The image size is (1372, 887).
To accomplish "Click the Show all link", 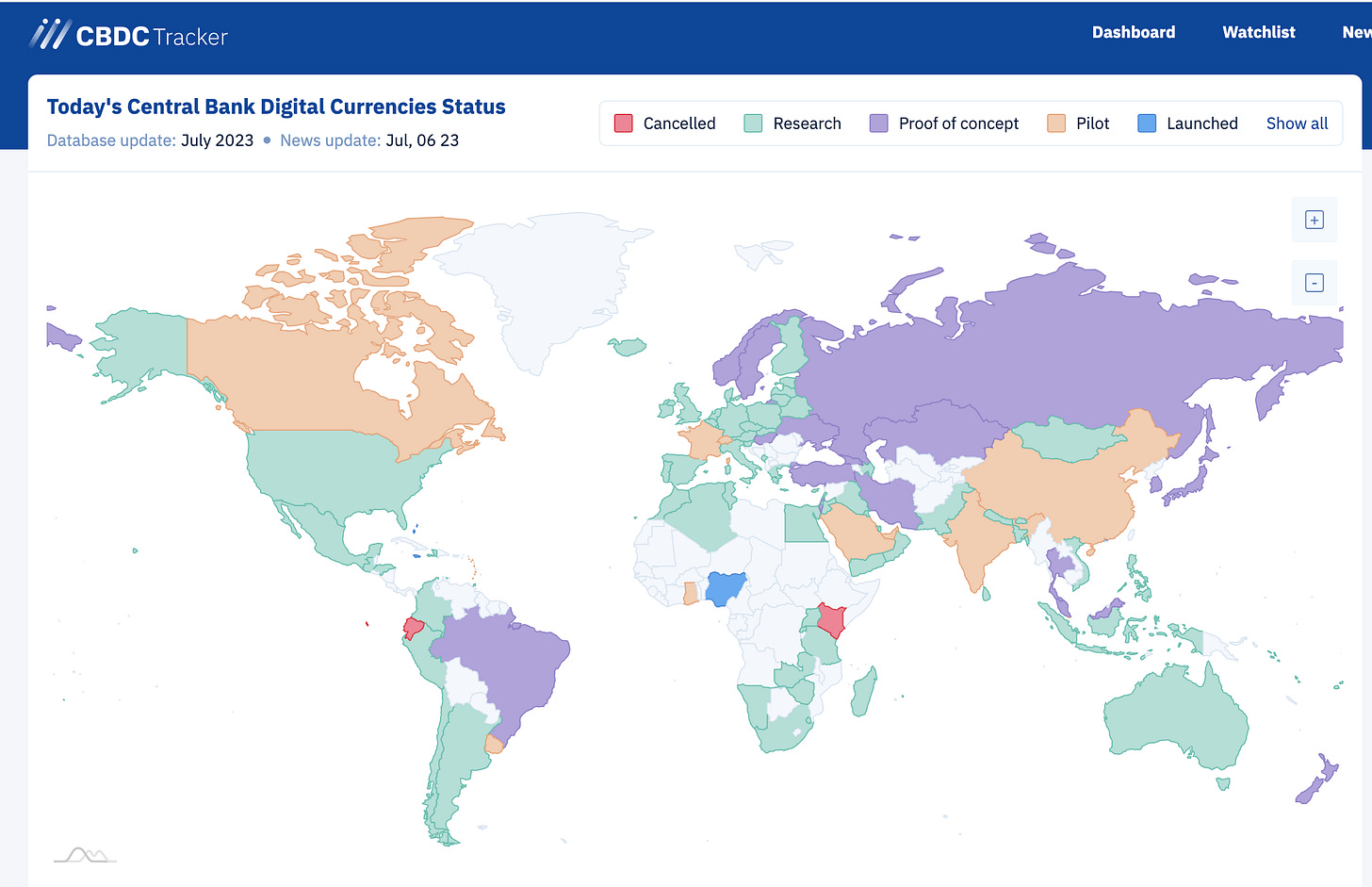I will 1297,123.
